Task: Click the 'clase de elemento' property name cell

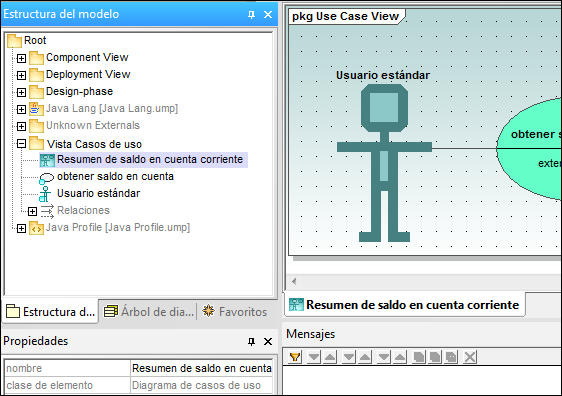Action: click(x=67, y=385)
